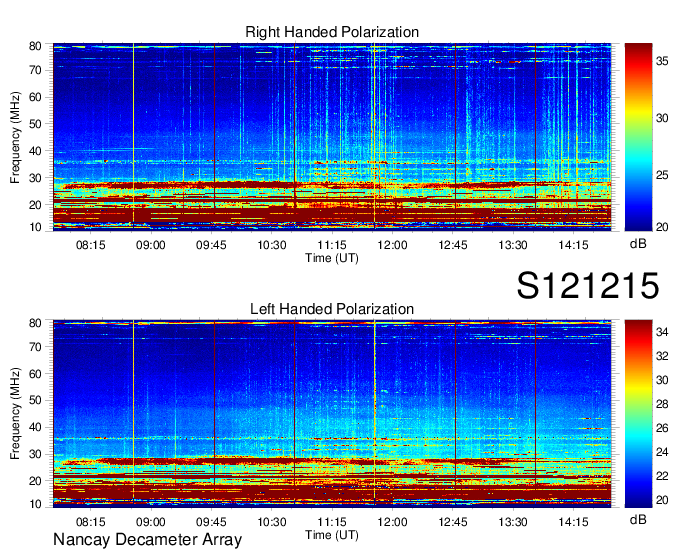Click 60 MHz frequency tick, Right Handed plot

coord(36,97)
